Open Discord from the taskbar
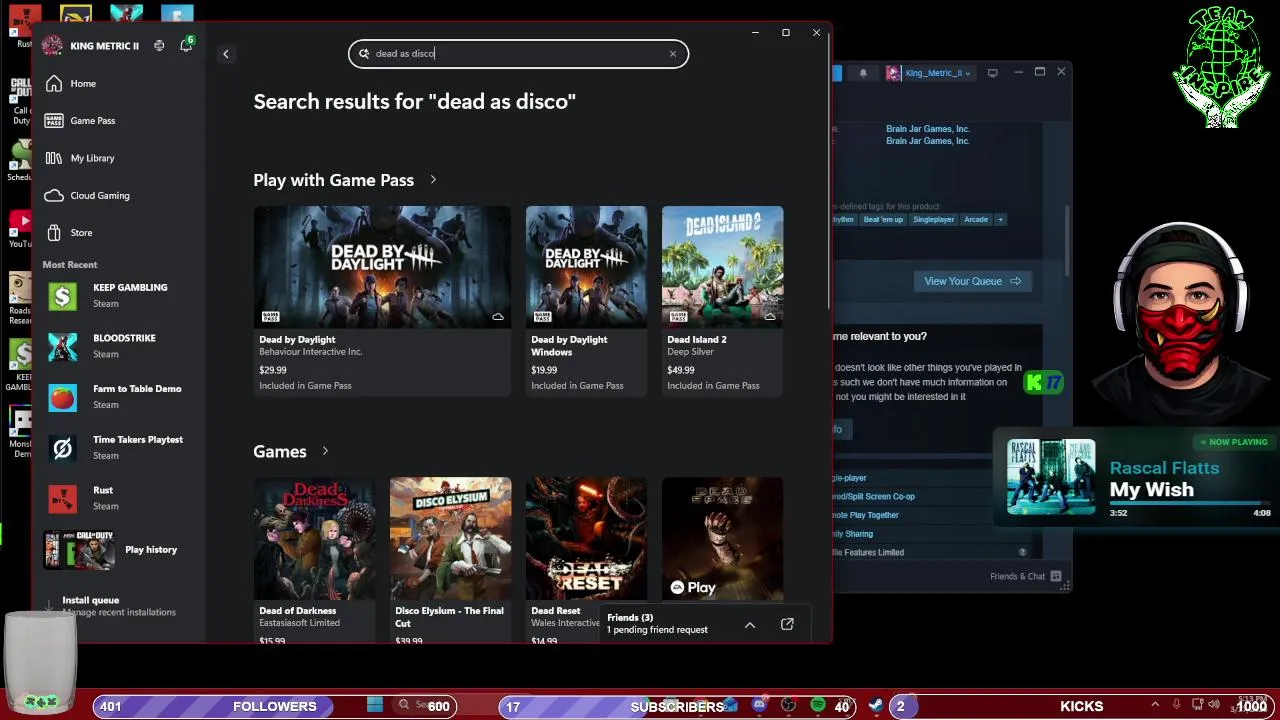The width and height of the screenshot is (1280, 720). [759, 705]
